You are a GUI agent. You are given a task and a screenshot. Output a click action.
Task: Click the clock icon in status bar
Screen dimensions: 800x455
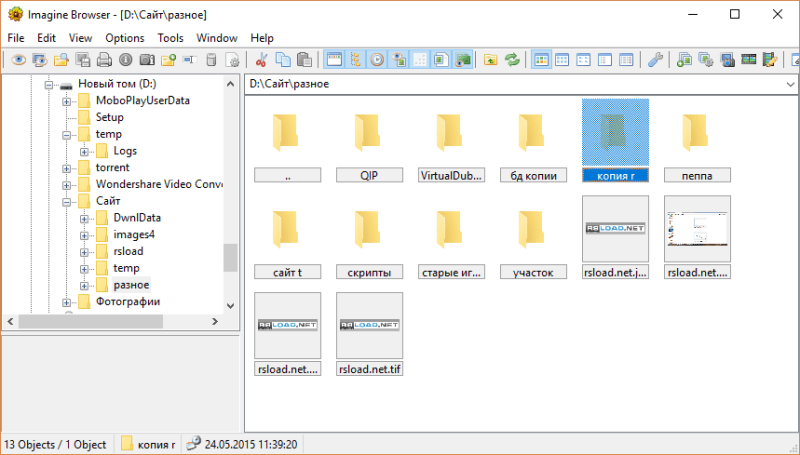[x=193, y=444]
